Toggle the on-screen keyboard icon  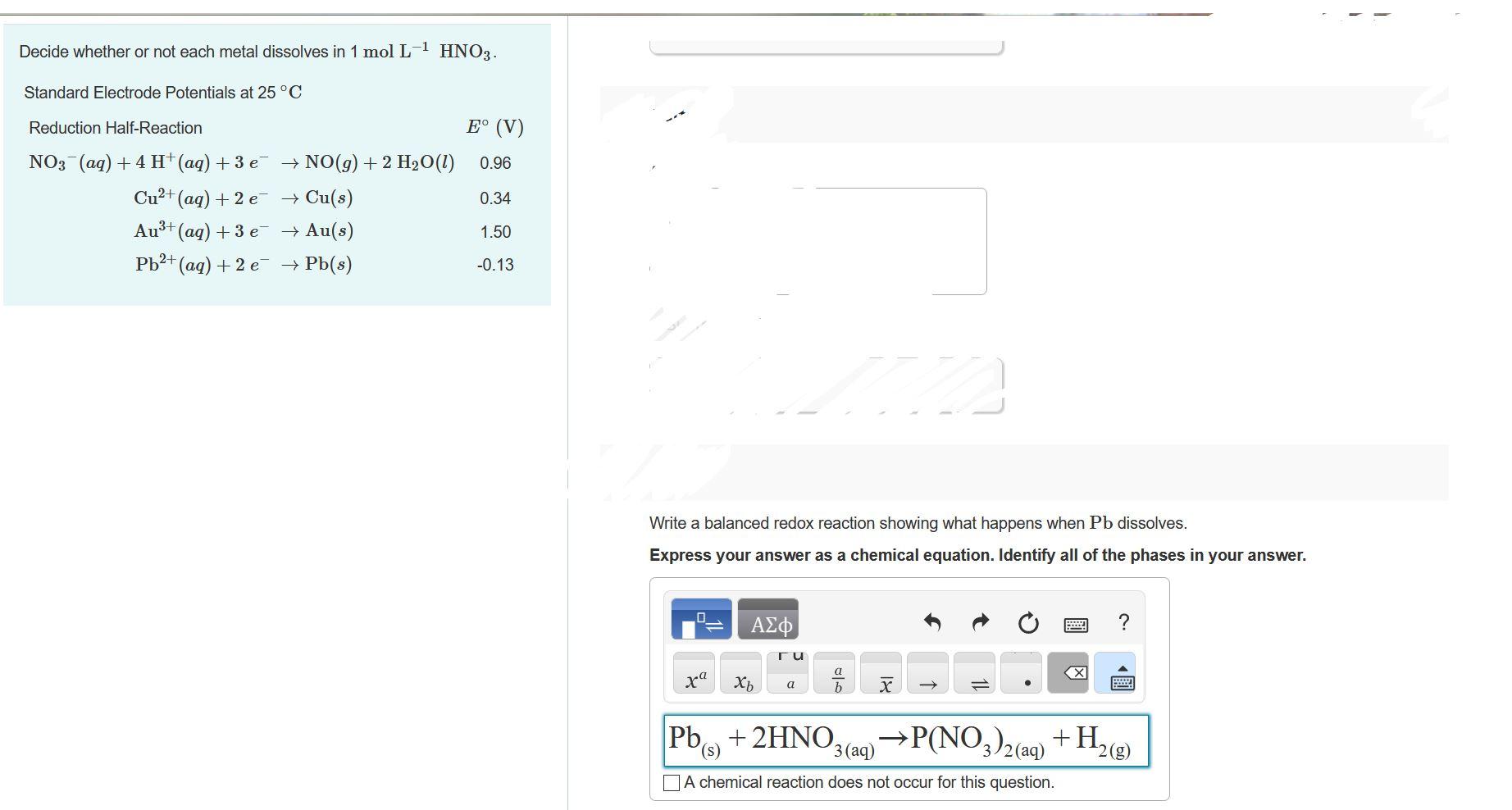pos(1075,624)
